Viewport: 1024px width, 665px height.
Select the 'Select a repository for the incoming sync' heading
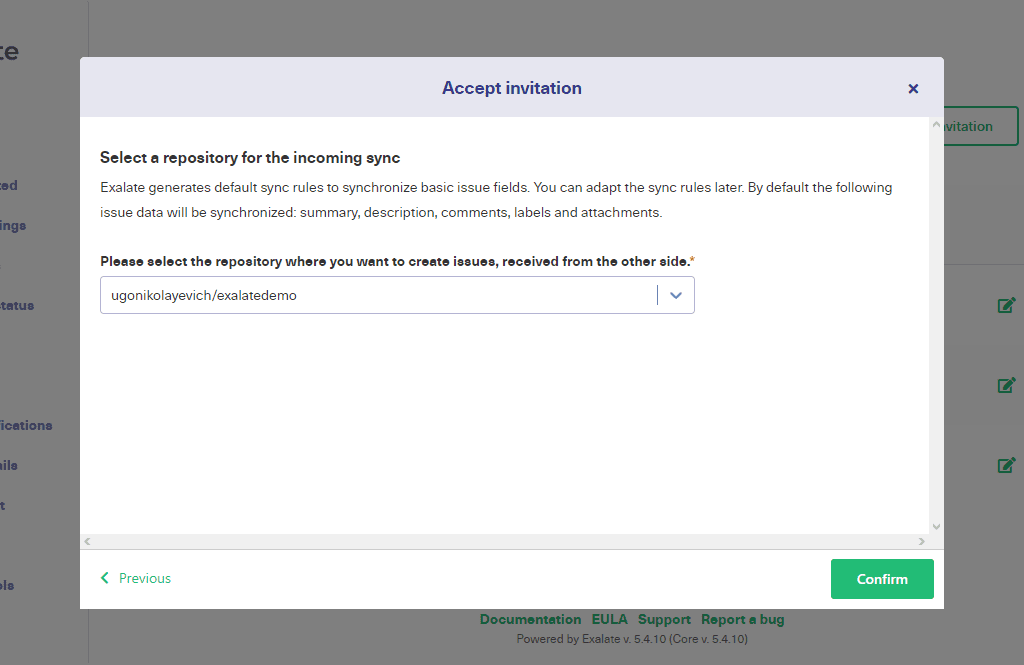tap(250, 158)
